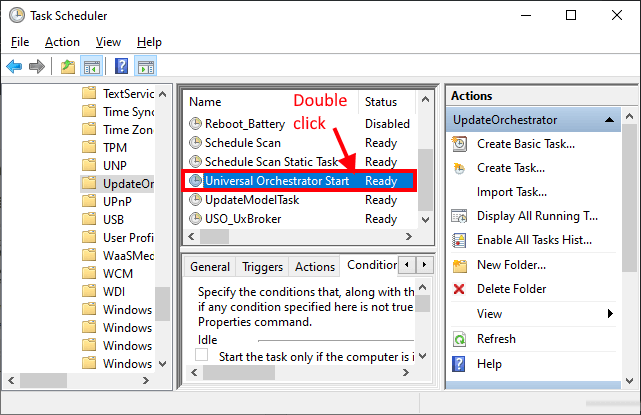Switch to the Triggers tab

coord(262,267)
